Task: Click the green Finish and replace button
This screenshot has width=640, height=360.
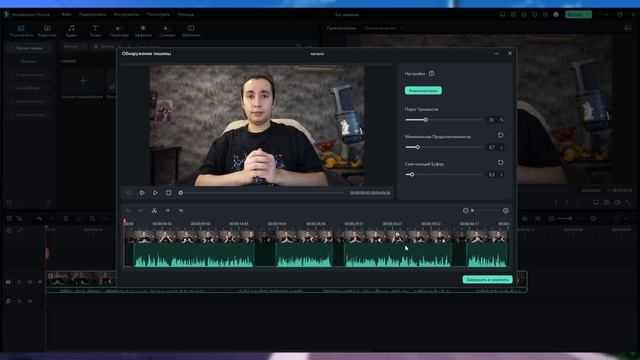Action: click(x=487, y=280)
